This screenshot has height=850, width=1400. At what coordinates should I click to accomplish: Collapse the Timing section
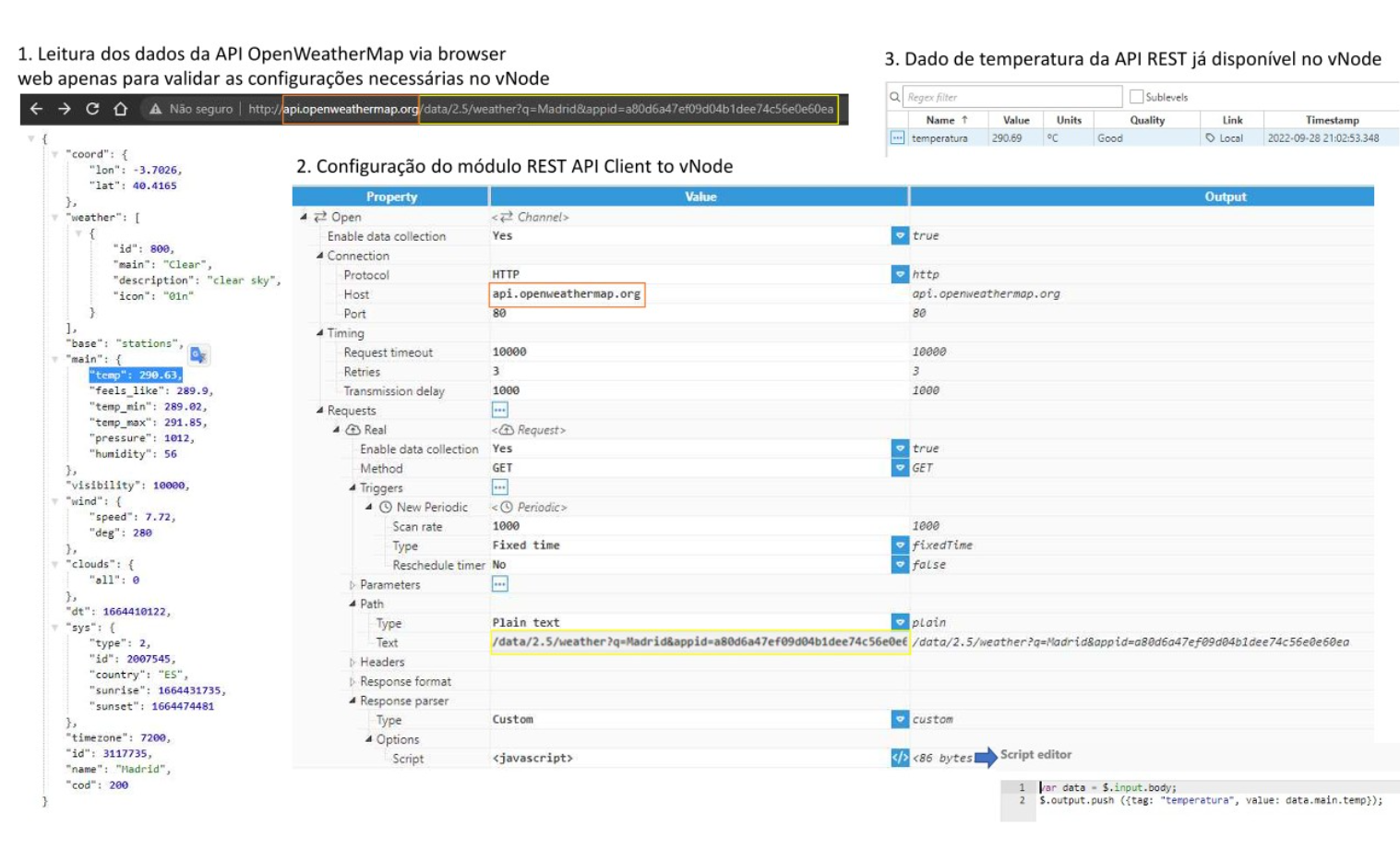[x=320, y=333]
